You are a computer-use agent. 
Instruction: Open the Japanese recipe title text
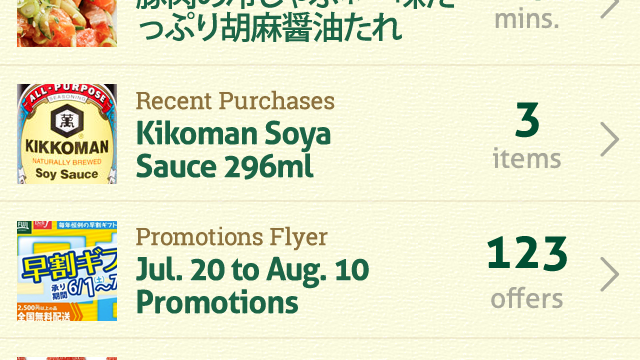coord(295,20)
